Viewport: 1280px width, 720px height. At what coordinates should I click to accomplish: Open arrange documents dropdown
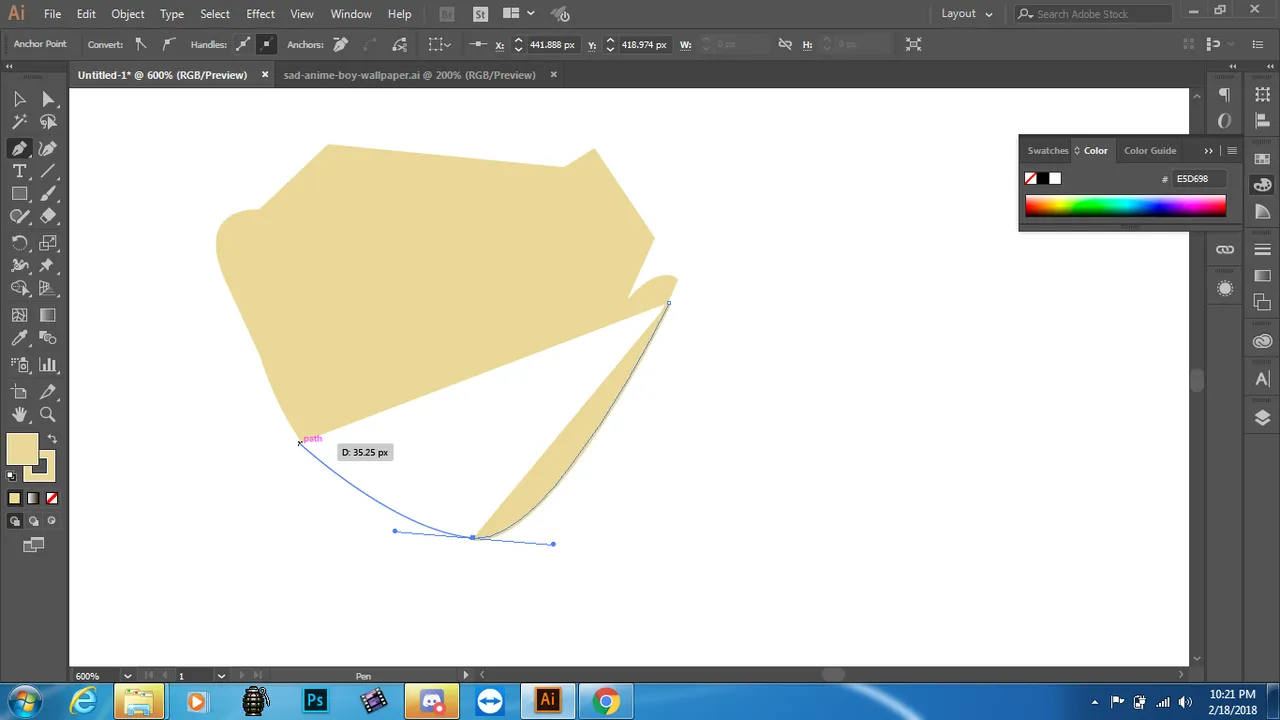pos(518,14)
